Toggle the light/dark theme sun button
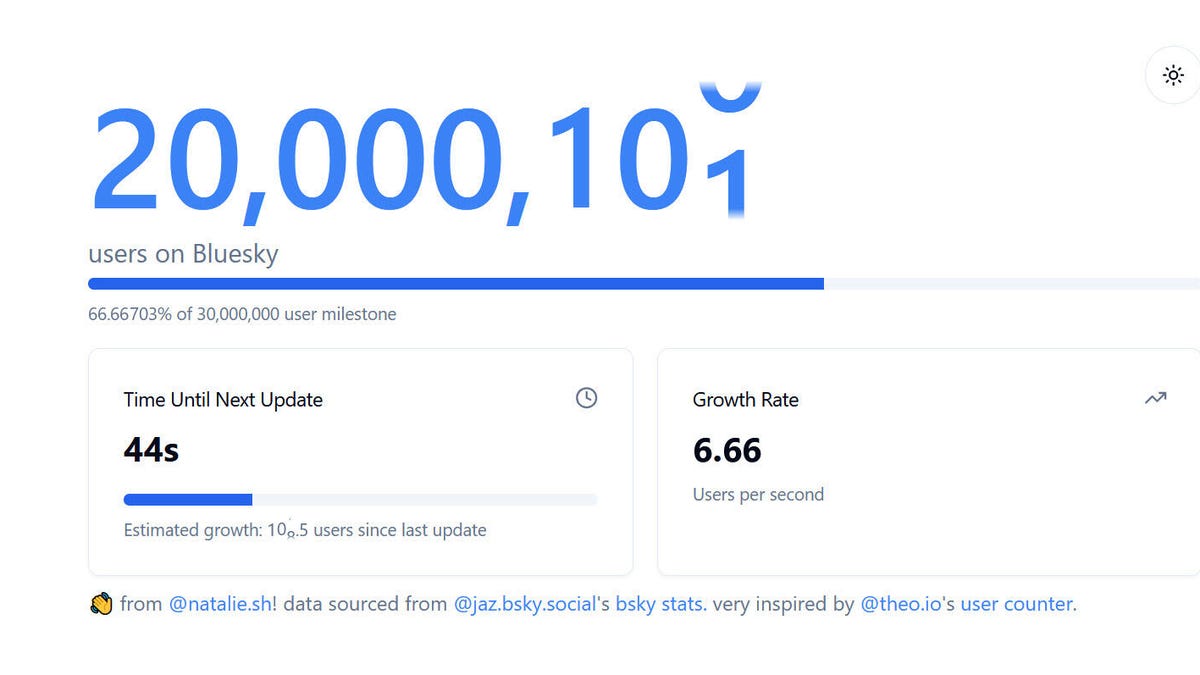This screenshot has width=1200, height=675. (x=1173, y=76)
